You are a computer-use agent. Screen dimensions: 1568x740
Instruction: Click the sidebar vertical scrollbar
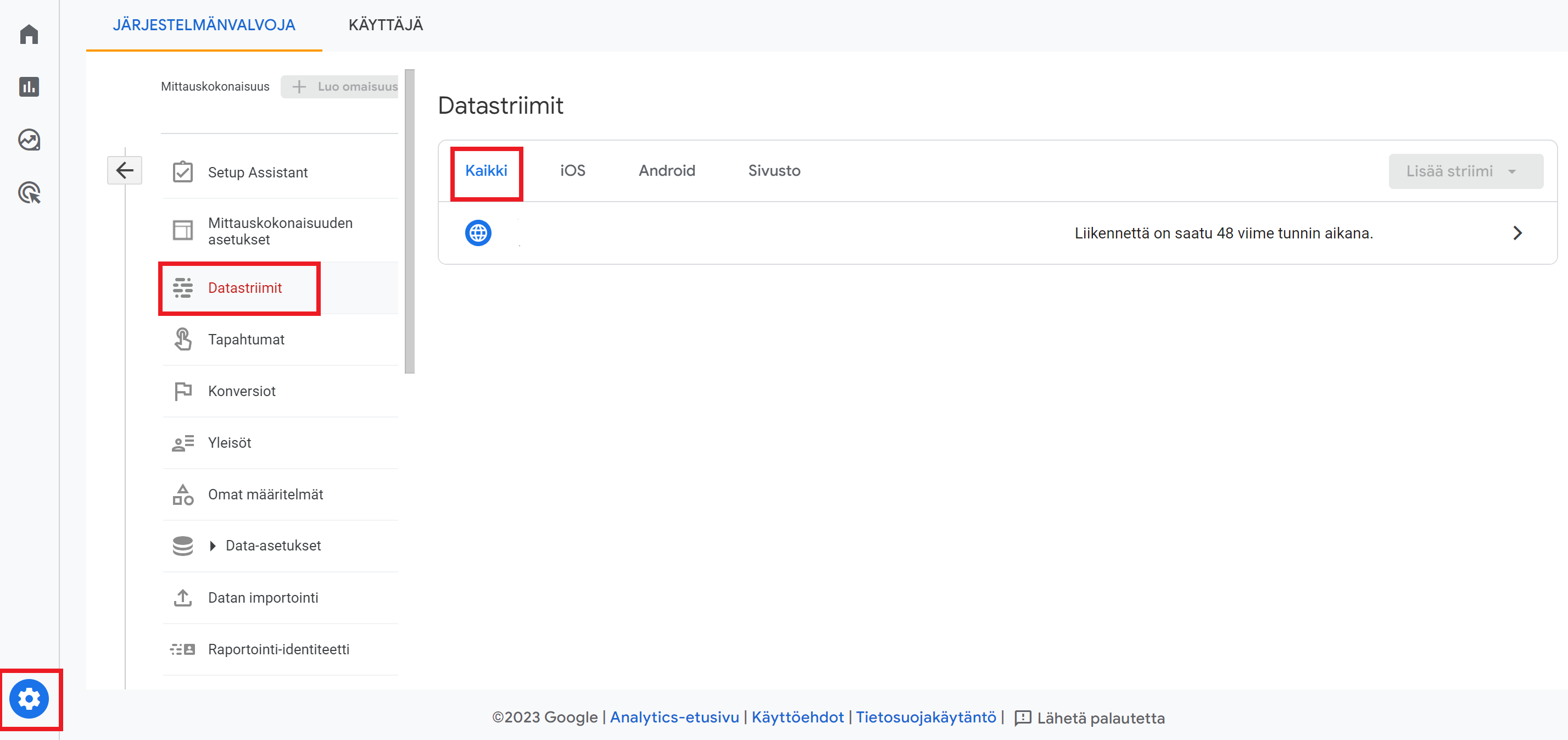(x=410, y=221)
